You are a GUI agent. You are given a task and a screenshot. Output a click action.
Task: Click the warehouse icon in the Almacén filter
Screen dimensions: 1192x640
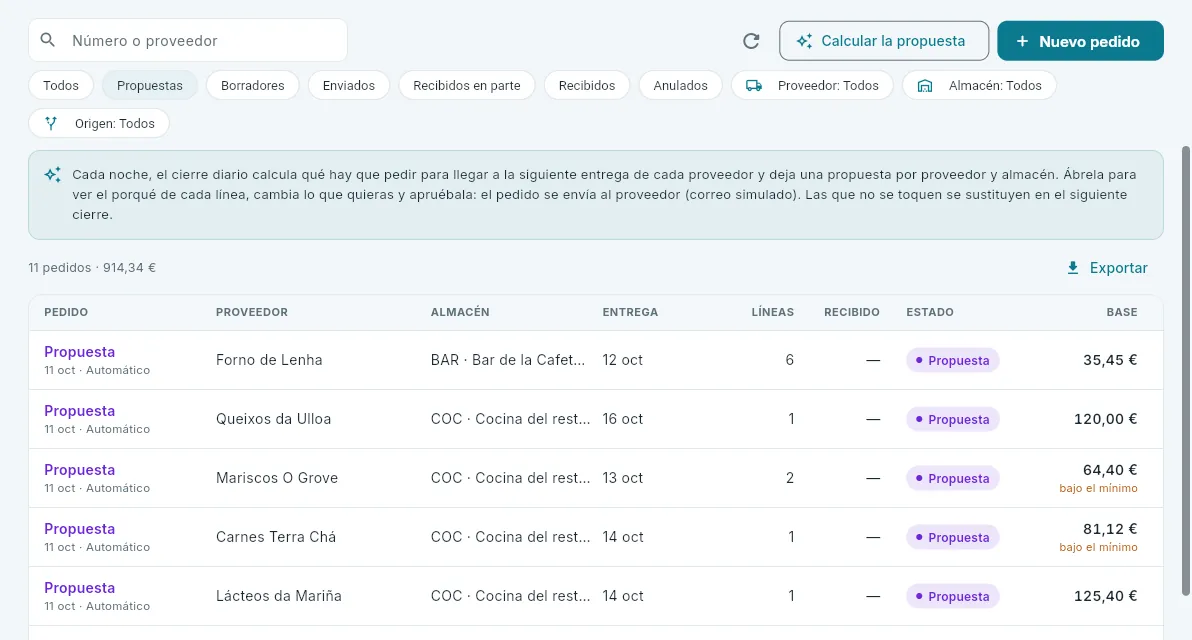click(x=924, y=85)
